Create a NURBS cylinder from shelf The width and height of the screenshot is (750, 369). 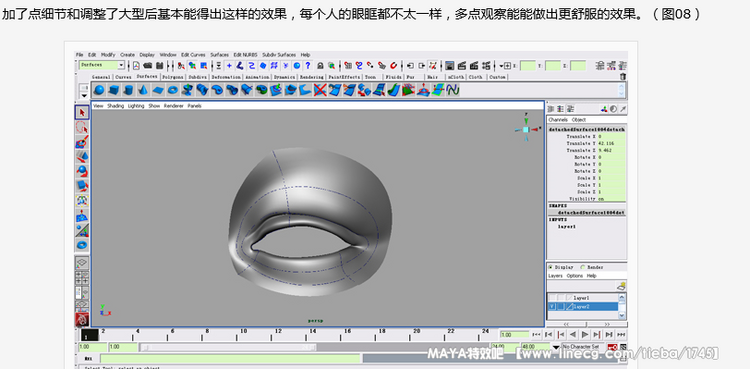point(128,89)
